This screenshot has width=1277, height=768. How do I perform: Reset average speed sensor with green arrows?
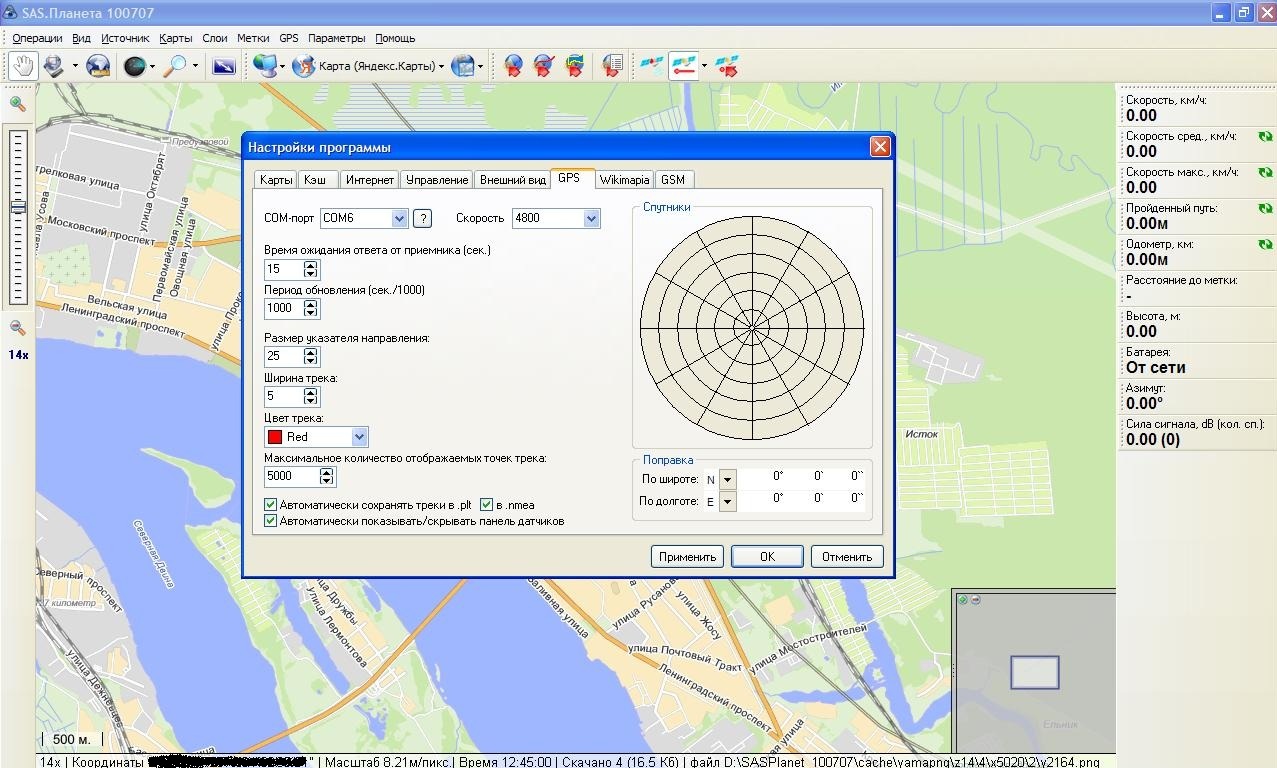(x=1266, y=137)
